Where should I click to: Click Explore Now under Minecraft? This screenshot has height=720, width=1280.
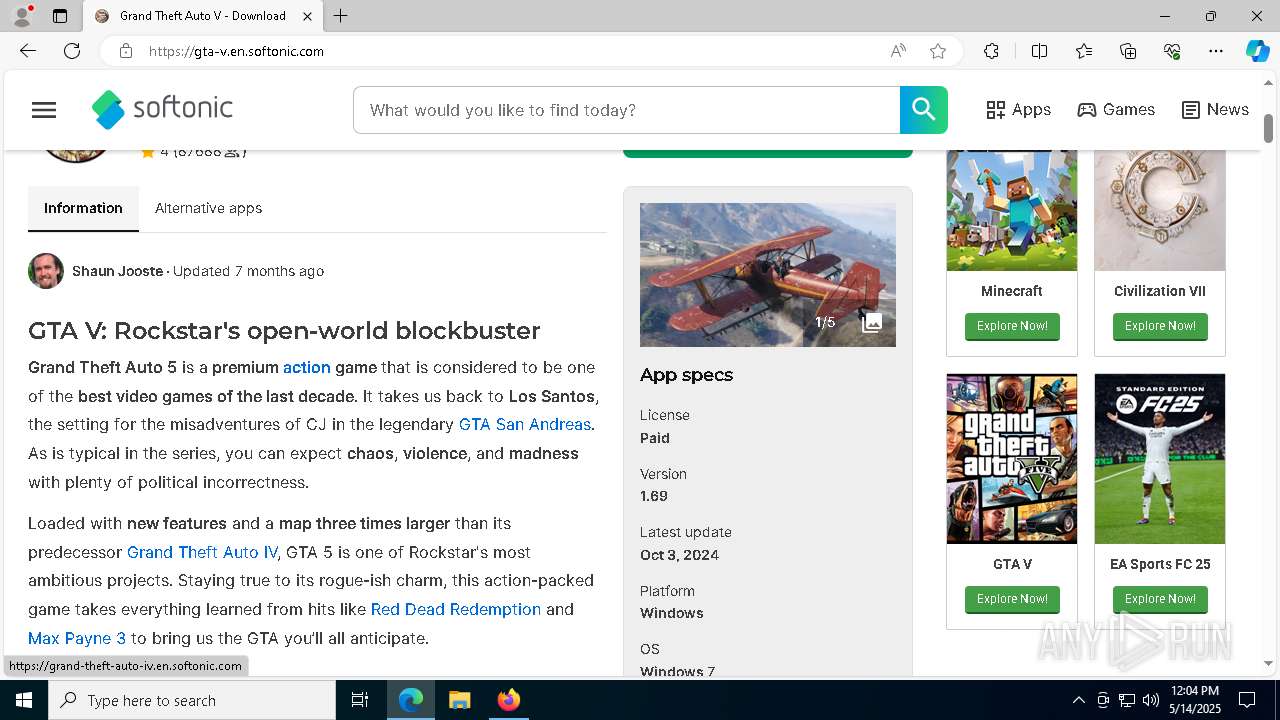[1012, 326]
